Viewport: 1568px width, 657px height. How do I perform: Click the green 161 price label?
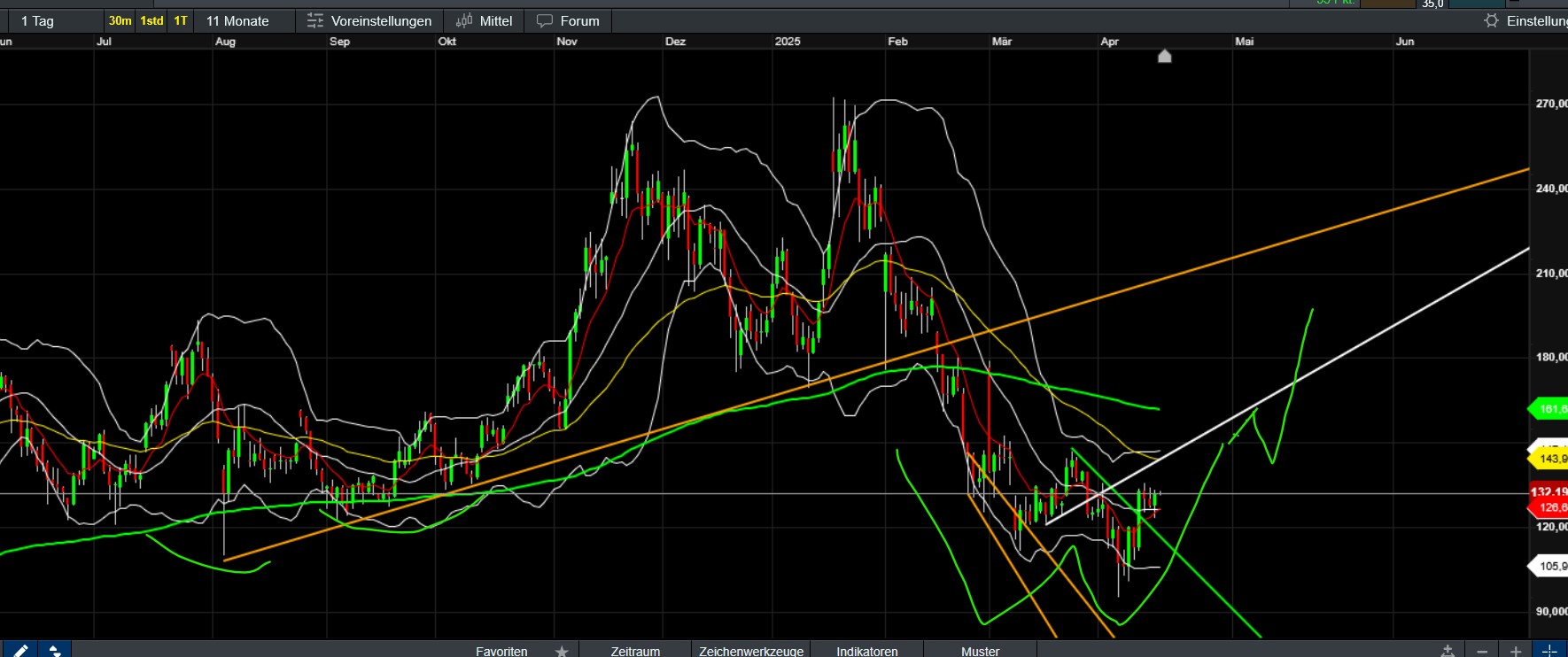pos(1549,409)
